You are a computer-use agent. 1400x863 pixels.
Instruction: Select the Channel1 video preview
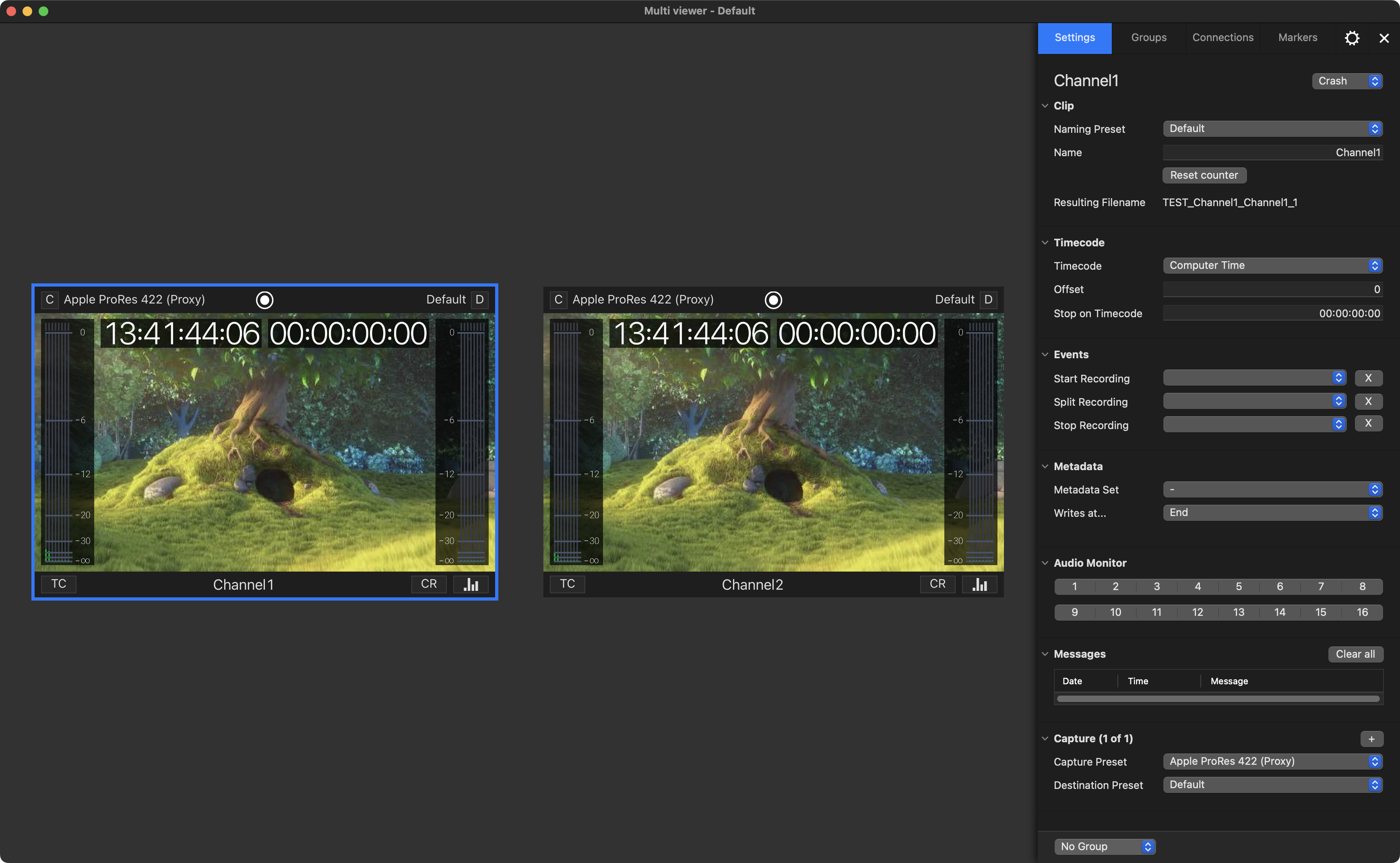[x=264, y=442]
